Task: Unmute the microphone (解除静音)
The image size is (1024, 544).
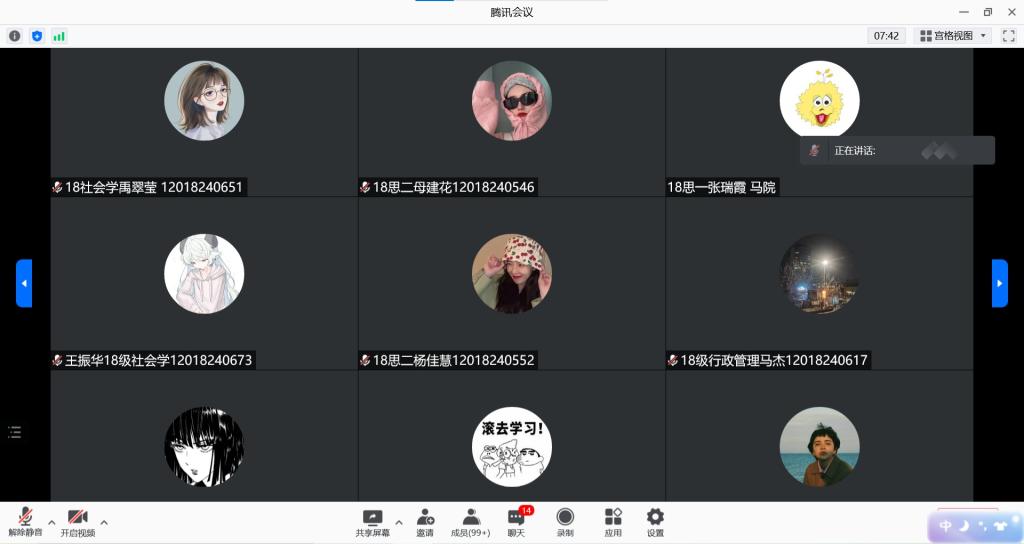Action: [25, 521]
